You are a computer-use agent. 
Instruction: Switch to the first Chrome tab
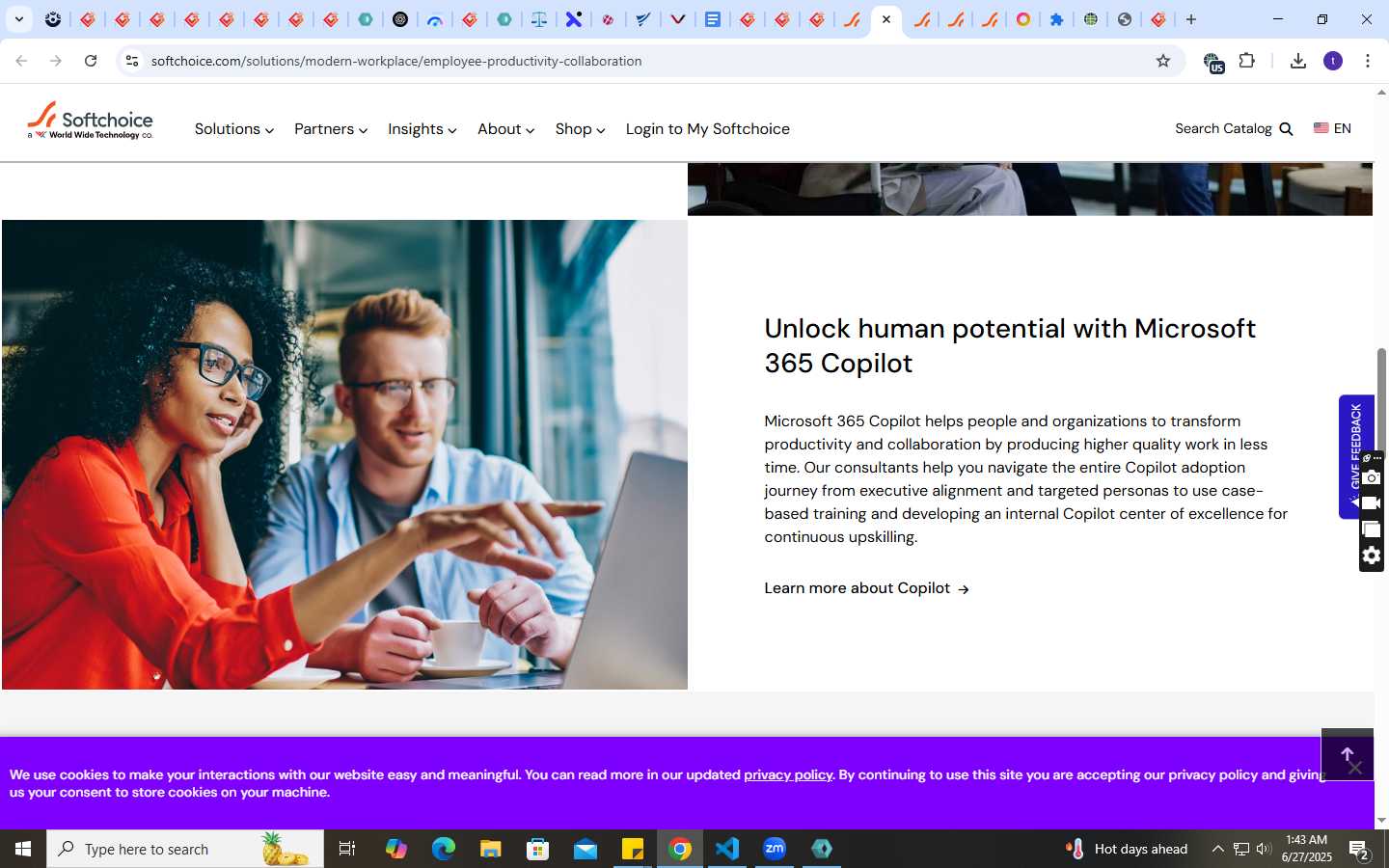53,19
